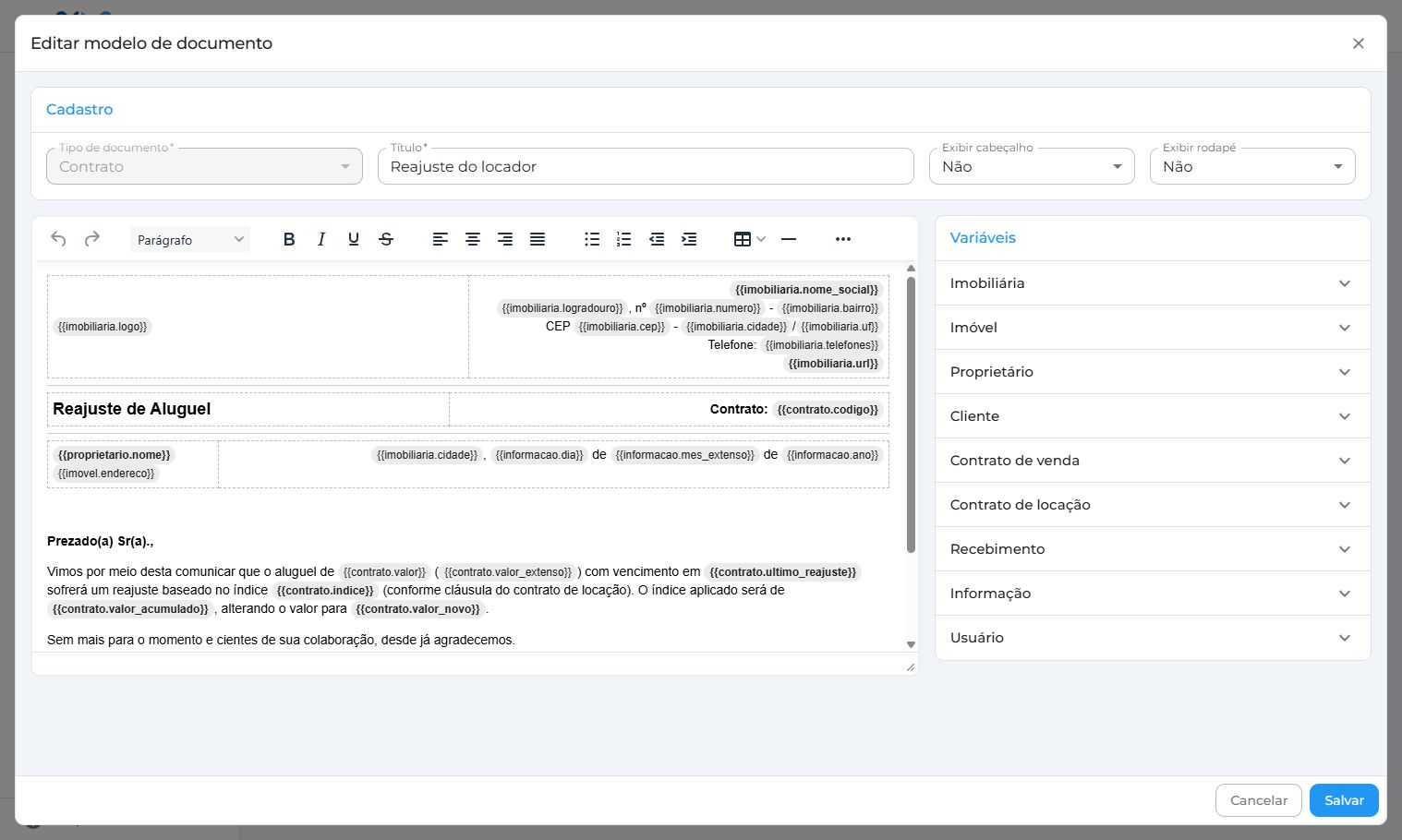Align text right
Screen dimensions: 1402x840
click(x=505, y=239)
